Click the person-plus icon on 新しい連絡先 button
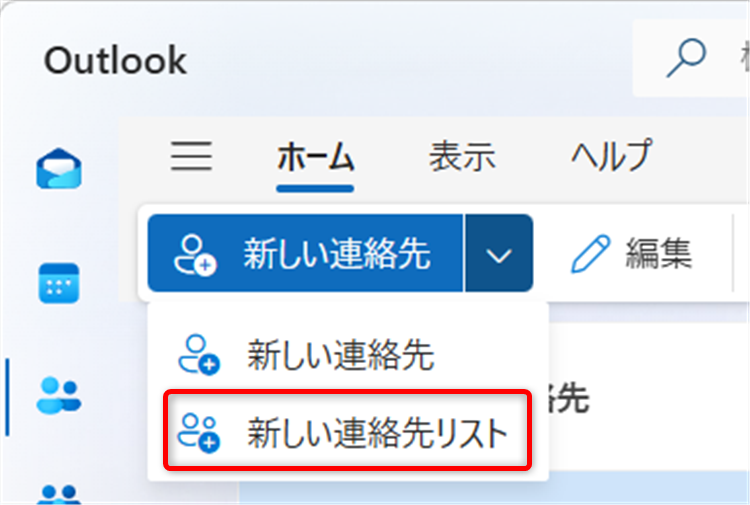 point(195,254)
